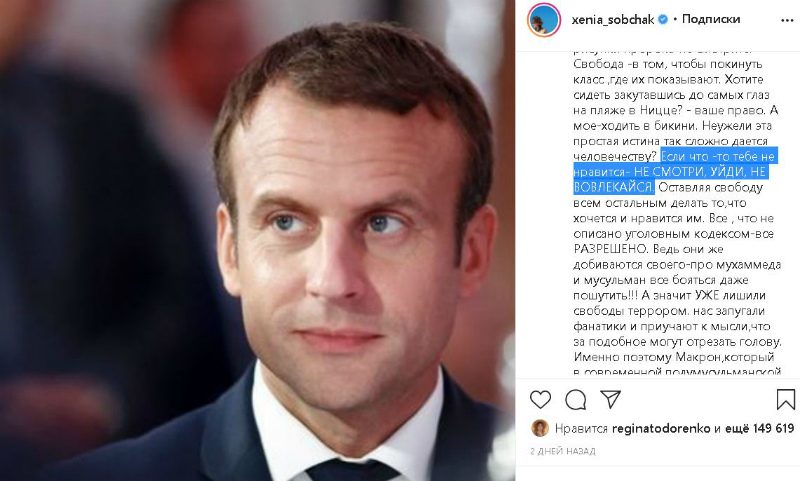
Task: View the list of ещё 149 619 likes
Action: 759,428
